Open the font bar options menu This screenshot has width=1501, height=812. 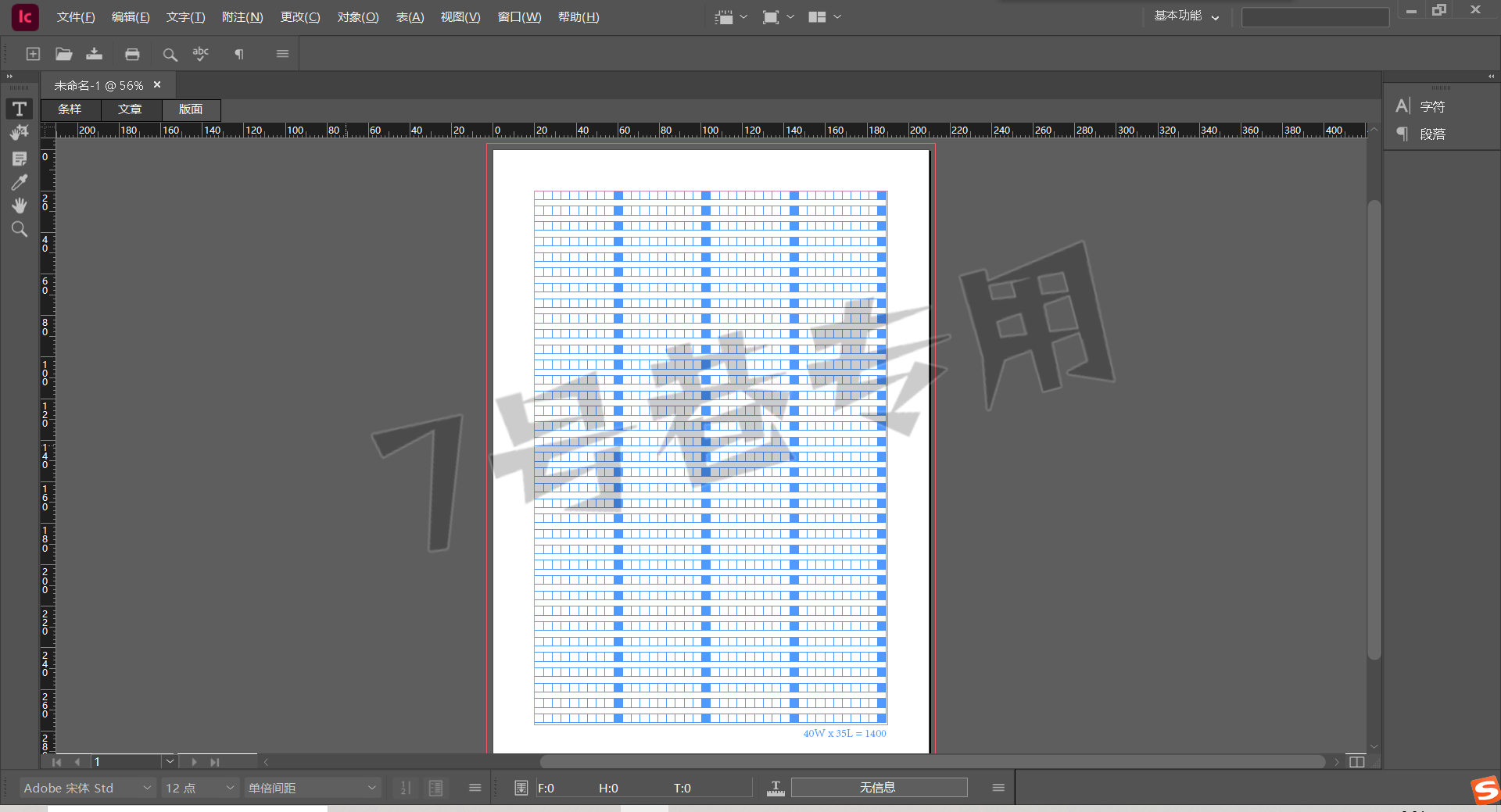tap(475, 788)
